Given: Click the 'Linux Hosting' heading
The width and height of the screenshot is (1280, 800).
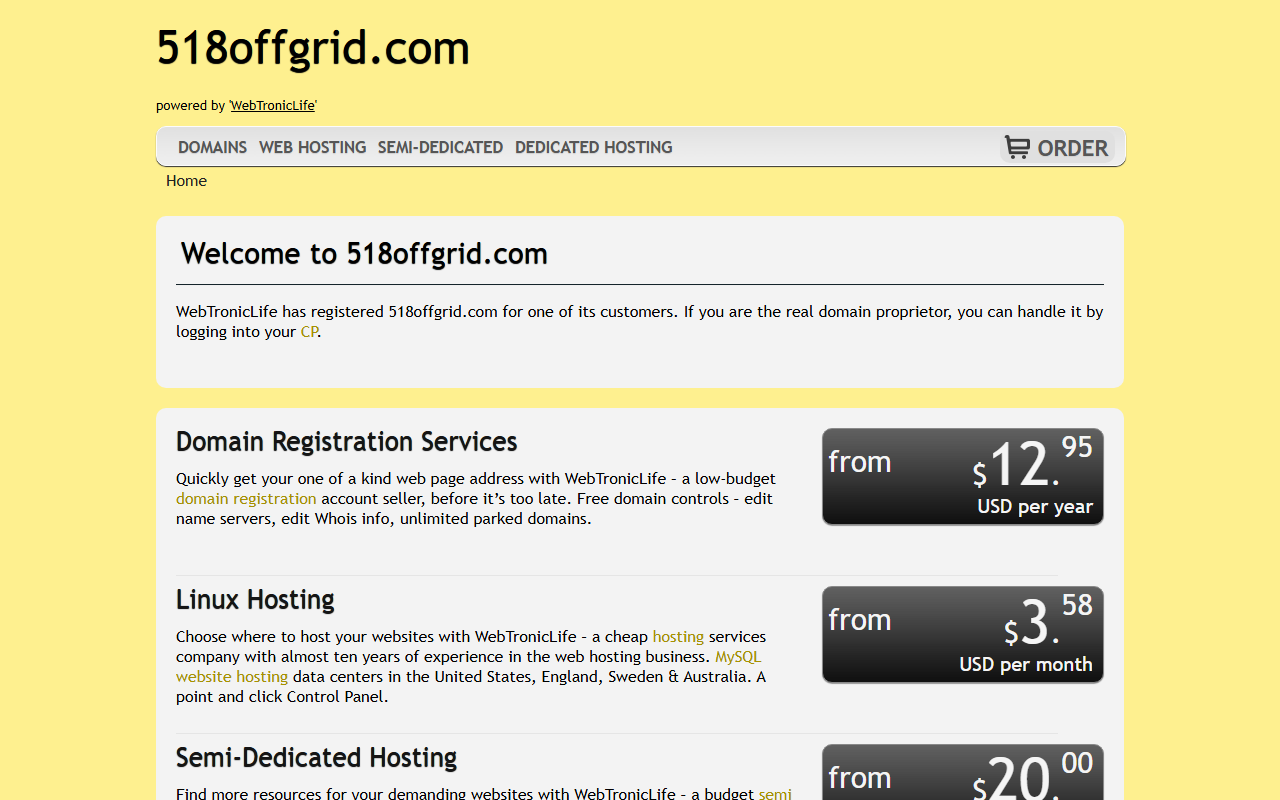Looking at the screenshot, I should [255, 599].
